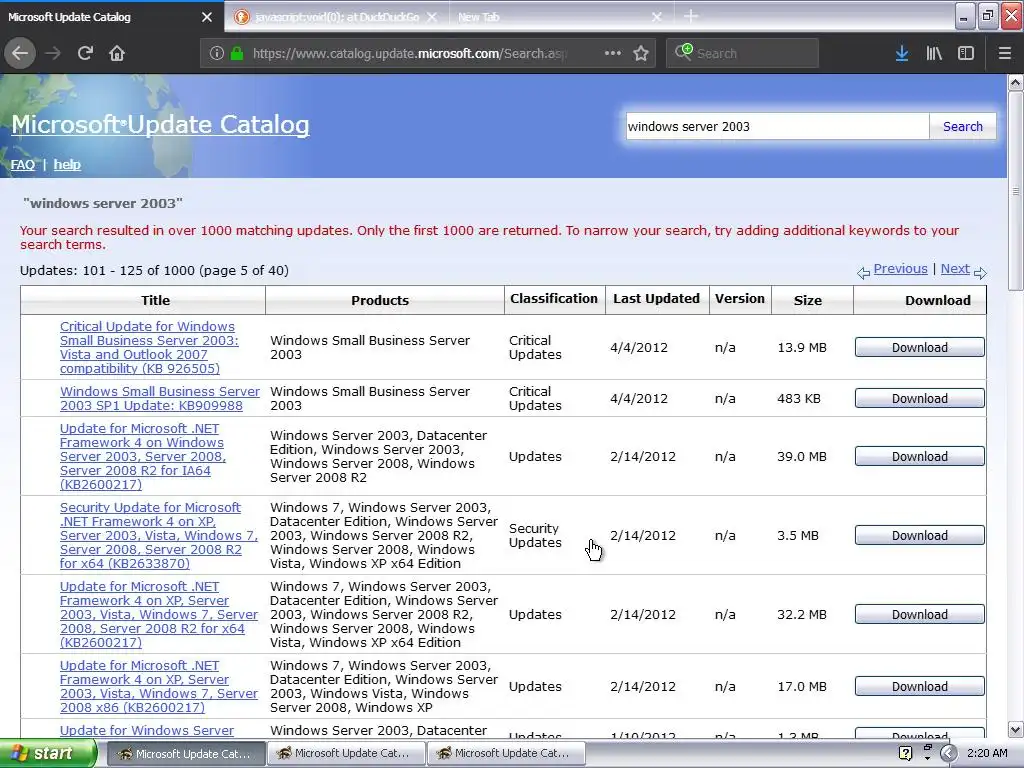Click the browser Search box

(743, 53)
